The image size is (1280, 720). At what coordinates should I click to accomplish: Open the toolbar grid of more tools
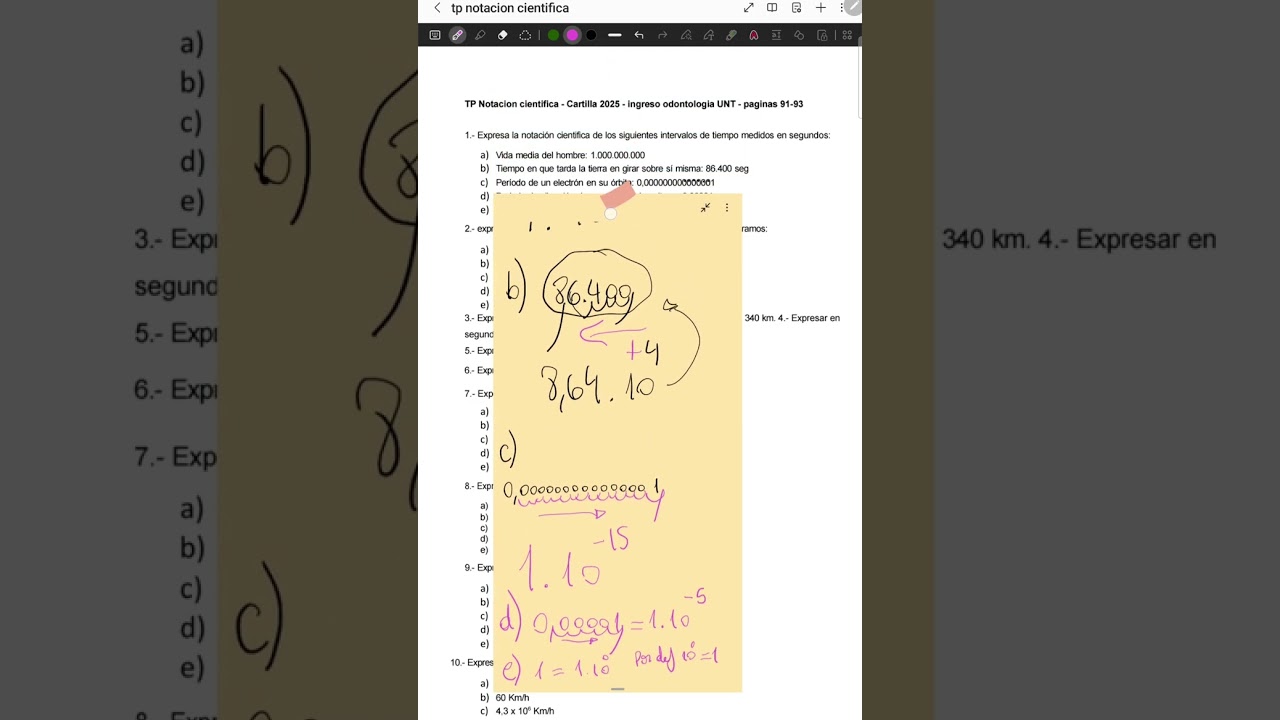point(847,35)
